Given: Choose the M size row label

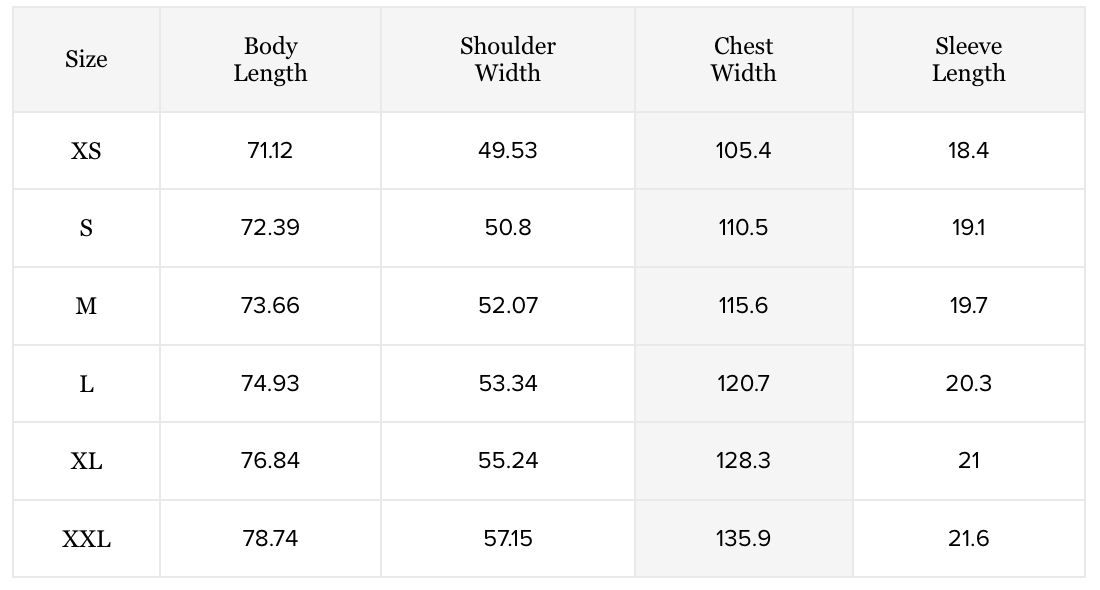Looking at the screenshot, I should click(86, 306).
